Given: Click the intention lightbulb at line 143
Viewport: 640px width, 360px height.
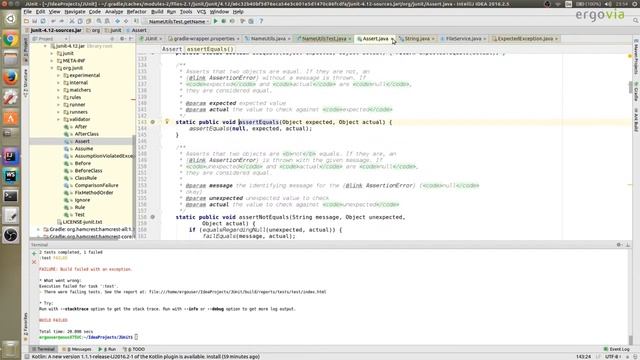Looking at the screenshot, I should pyautogui.click(x=167, y=122).
